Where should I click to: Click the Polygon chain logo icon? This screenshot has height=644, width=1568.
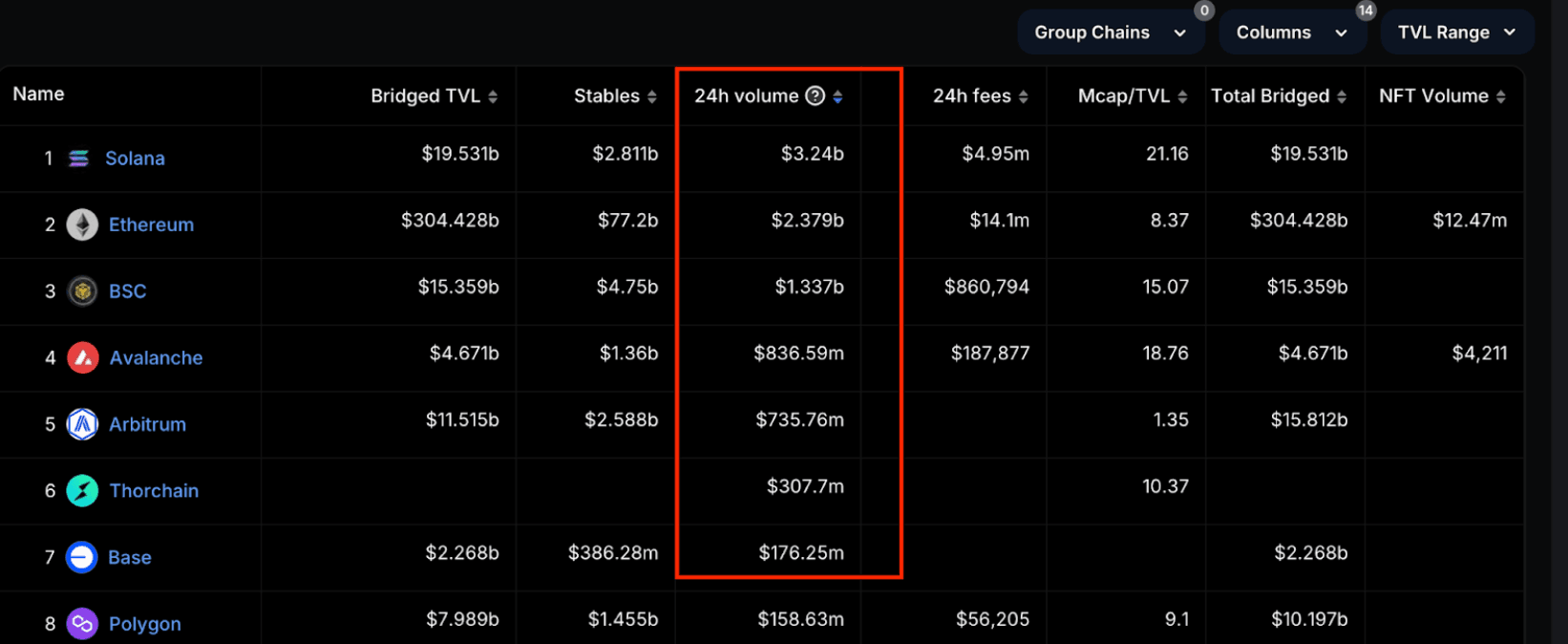click(82, 624)
